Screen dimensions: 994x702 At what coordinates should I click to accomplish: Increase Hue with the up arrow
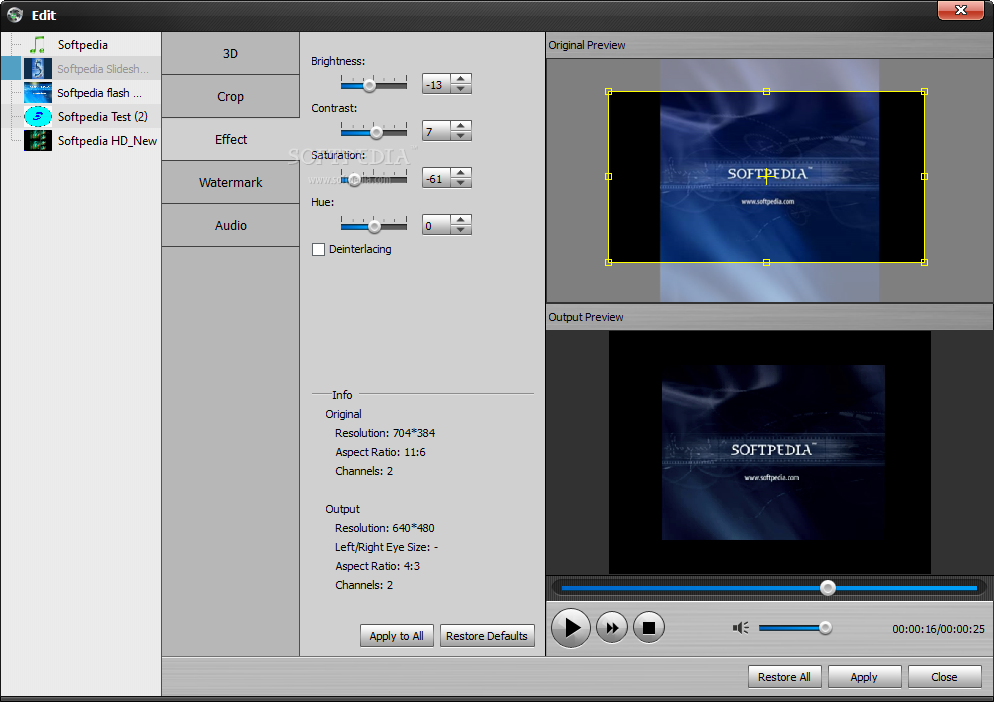461,219
